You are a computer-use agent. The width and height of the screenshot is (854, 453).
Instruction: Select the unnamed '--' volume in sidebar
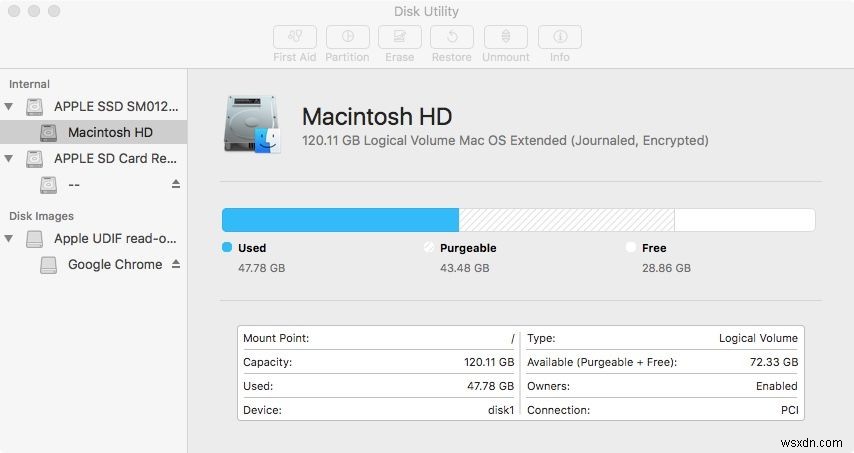pyautogui.click(x=93, y=185)
